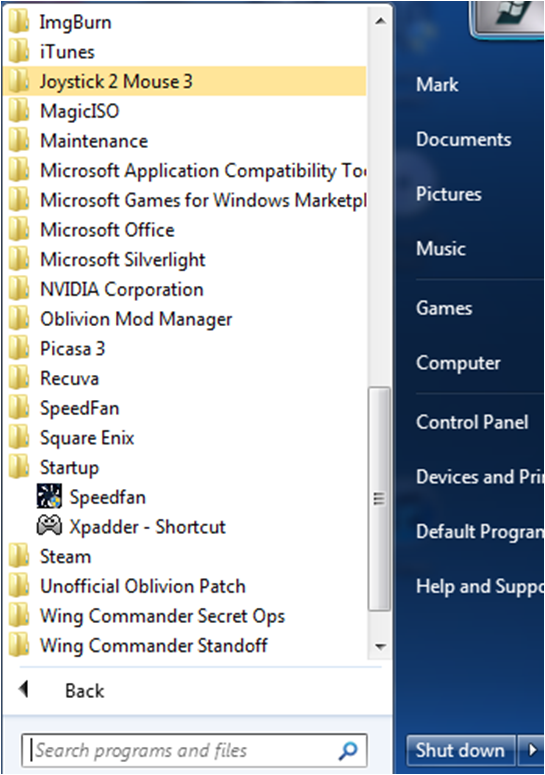Viewport: 545px width, 775px height.
Task: Launch Xpadder - Shortcut
Action: [x=184, y=526]
